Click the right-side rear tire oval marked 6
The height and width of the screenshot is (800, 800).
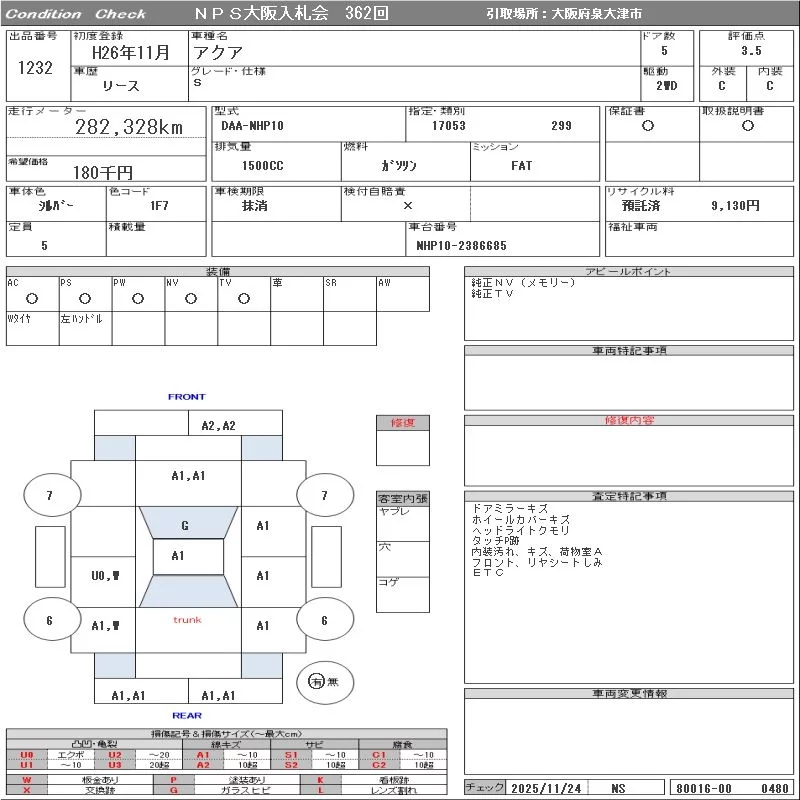click(325, 620)
